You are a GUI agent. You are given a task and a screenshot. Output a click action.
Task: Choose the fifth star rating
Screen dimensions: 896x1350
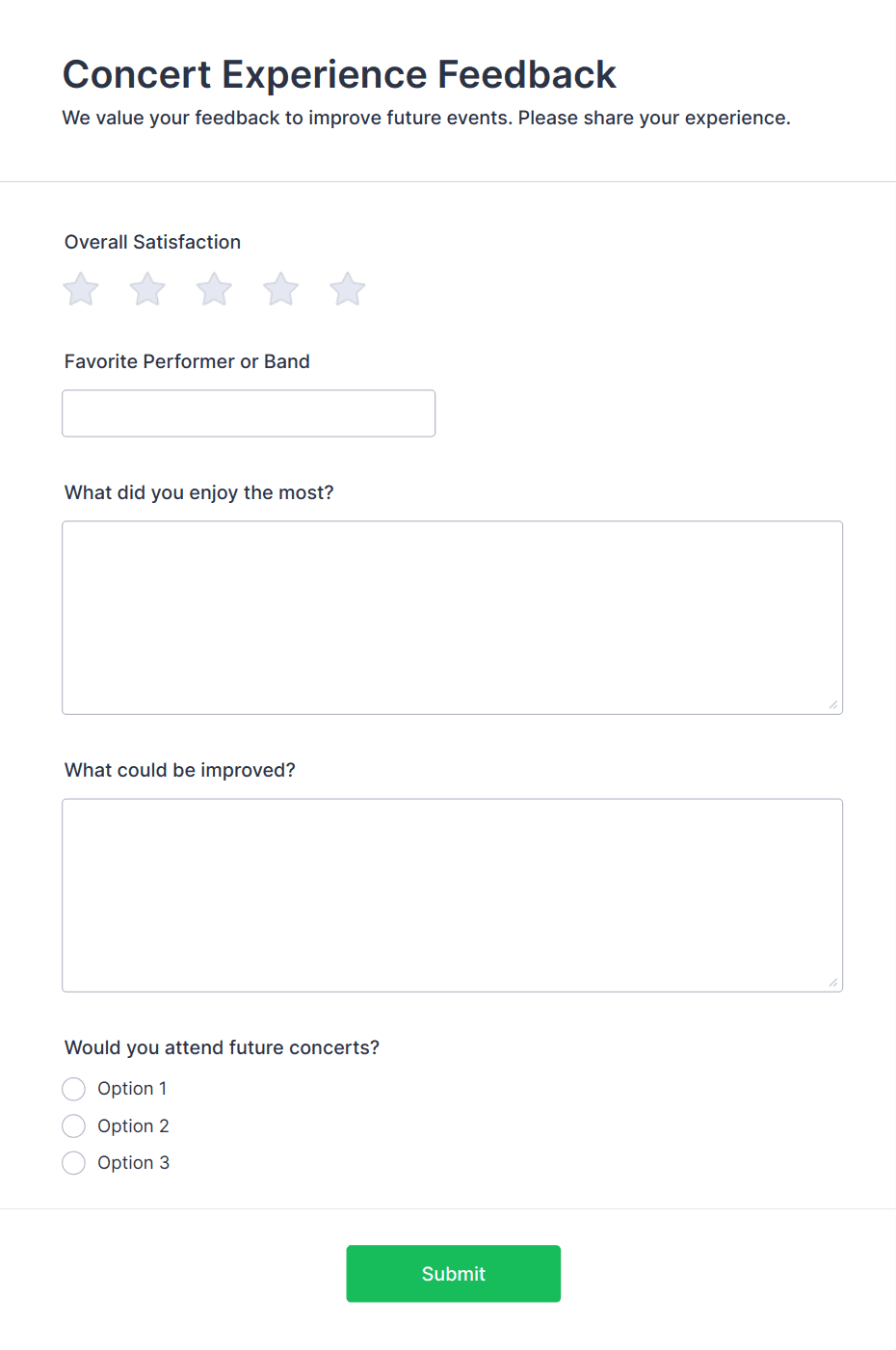tap(347, 289)
